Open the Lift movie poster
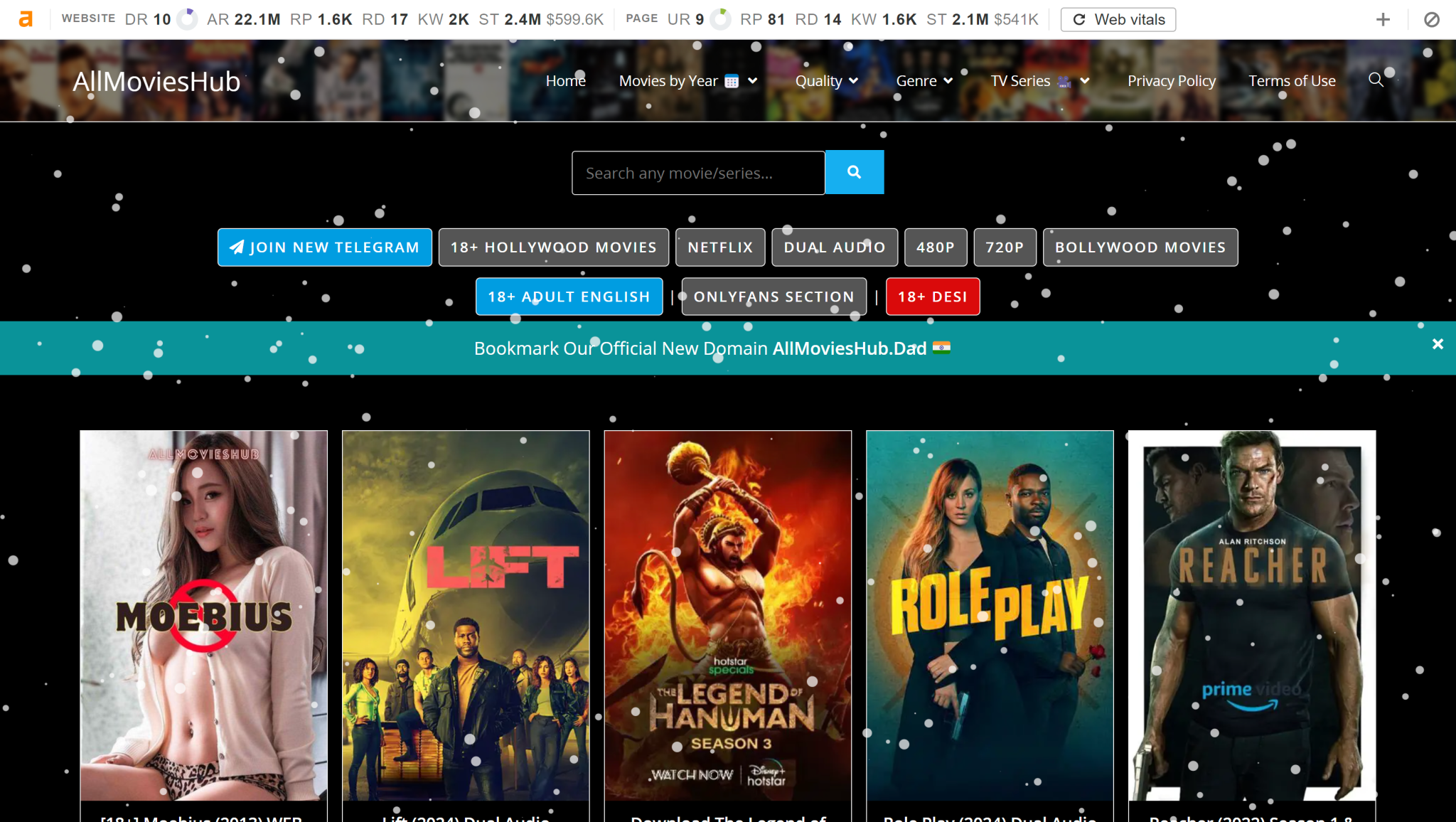This screenshot has width=1456, height=822. coord(466,615)
